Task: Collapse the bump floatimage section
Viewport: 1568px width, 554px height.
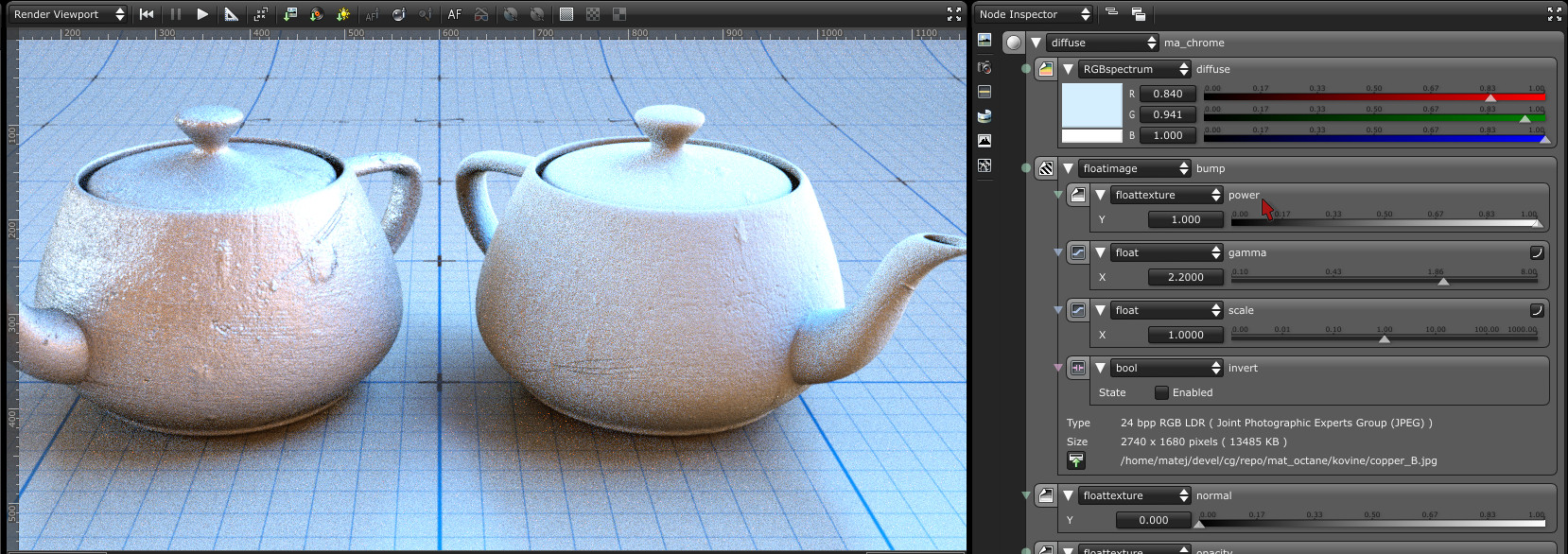Action: point(1068,168)
